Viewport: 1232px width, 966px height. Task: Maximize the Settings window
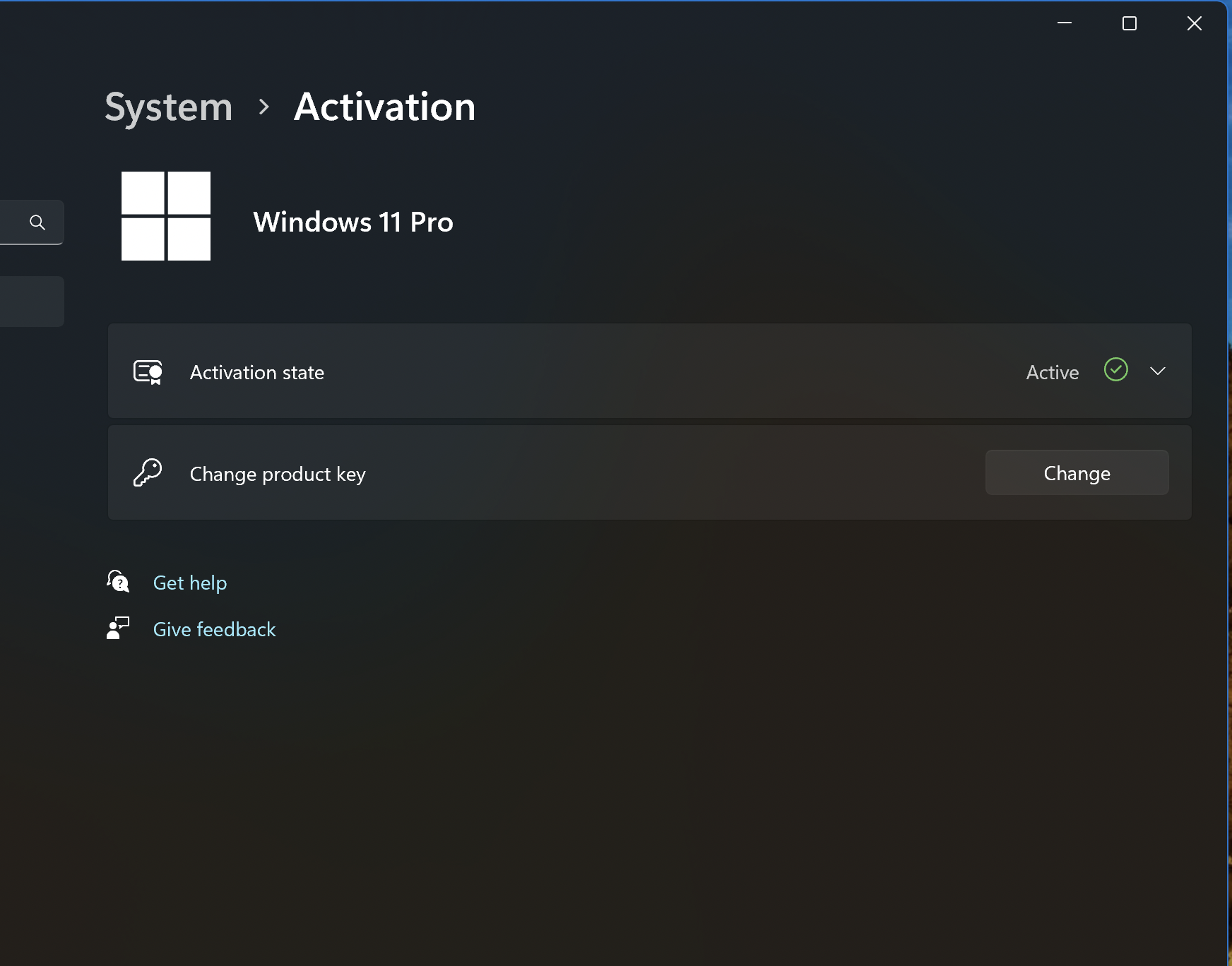(1130, 23)
